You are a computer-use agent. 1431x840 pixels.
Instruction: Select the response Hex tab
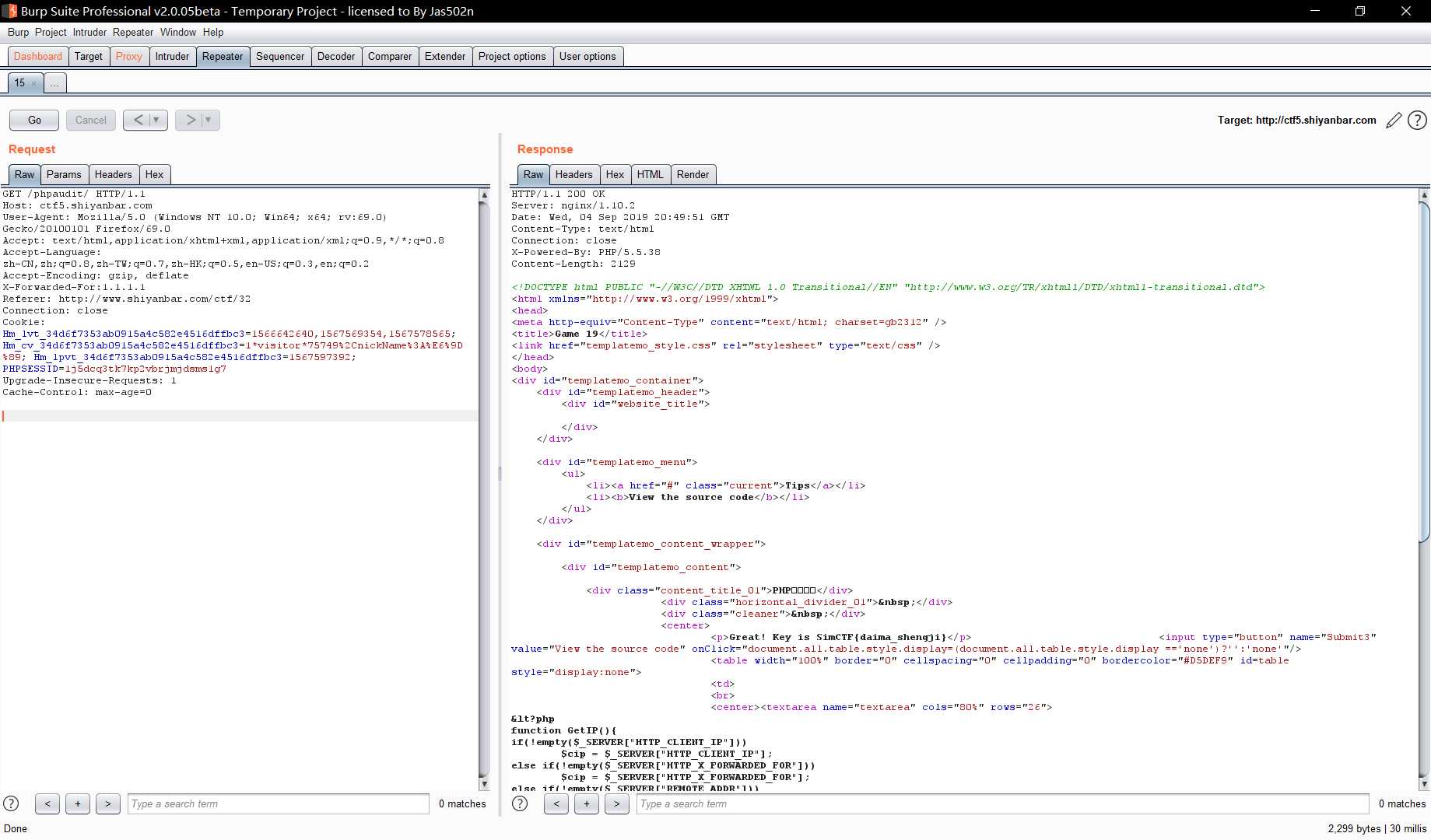(x=616, y=174)
